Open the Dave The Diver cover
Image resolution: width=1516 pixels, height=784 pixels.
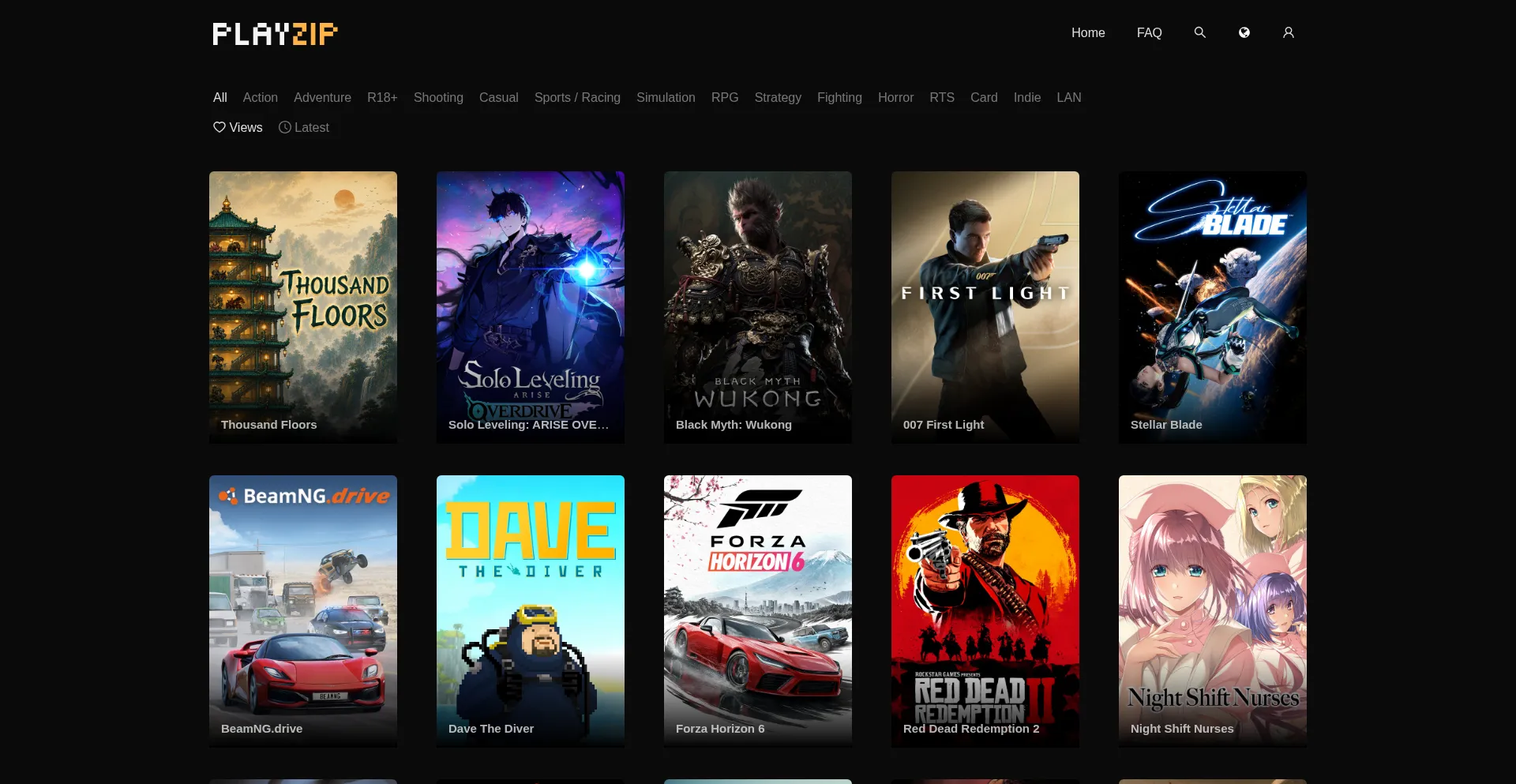(531, 611)
